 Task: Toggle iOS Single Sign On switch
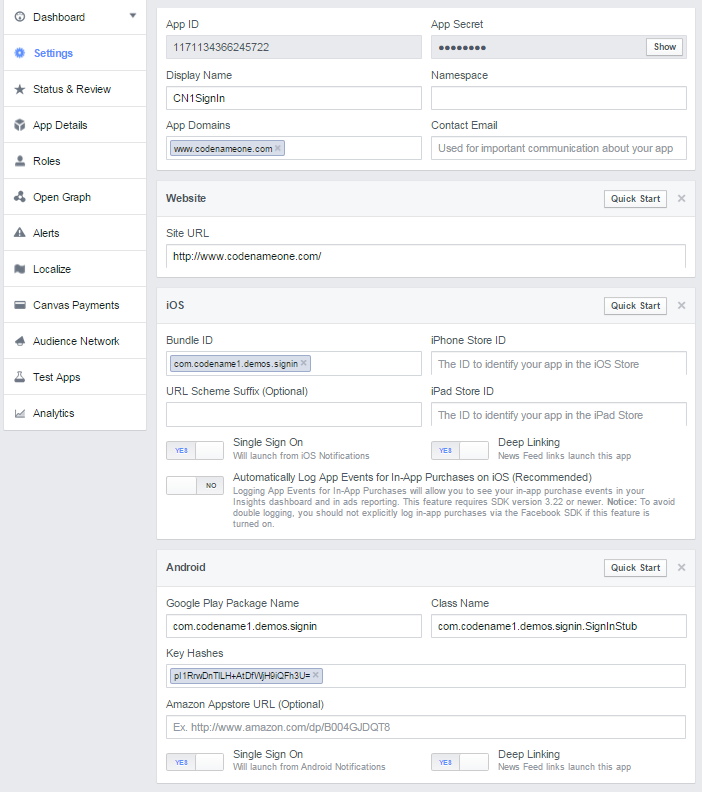195,450
